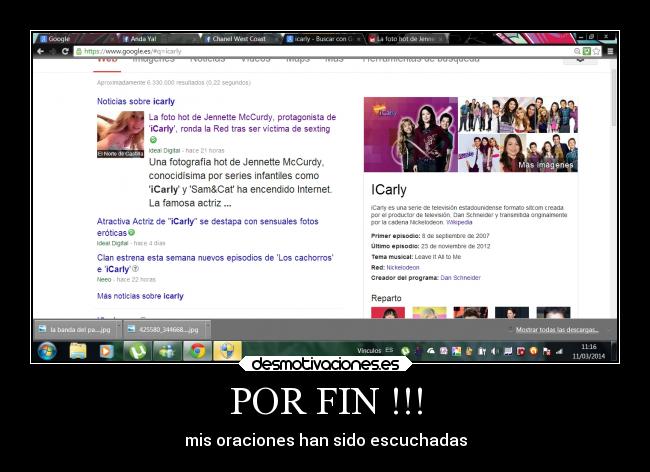Click the grey question-mark rating icon after 'iCarly'
Viewport: 650px width, 472px height.
[x=135, y=269]
